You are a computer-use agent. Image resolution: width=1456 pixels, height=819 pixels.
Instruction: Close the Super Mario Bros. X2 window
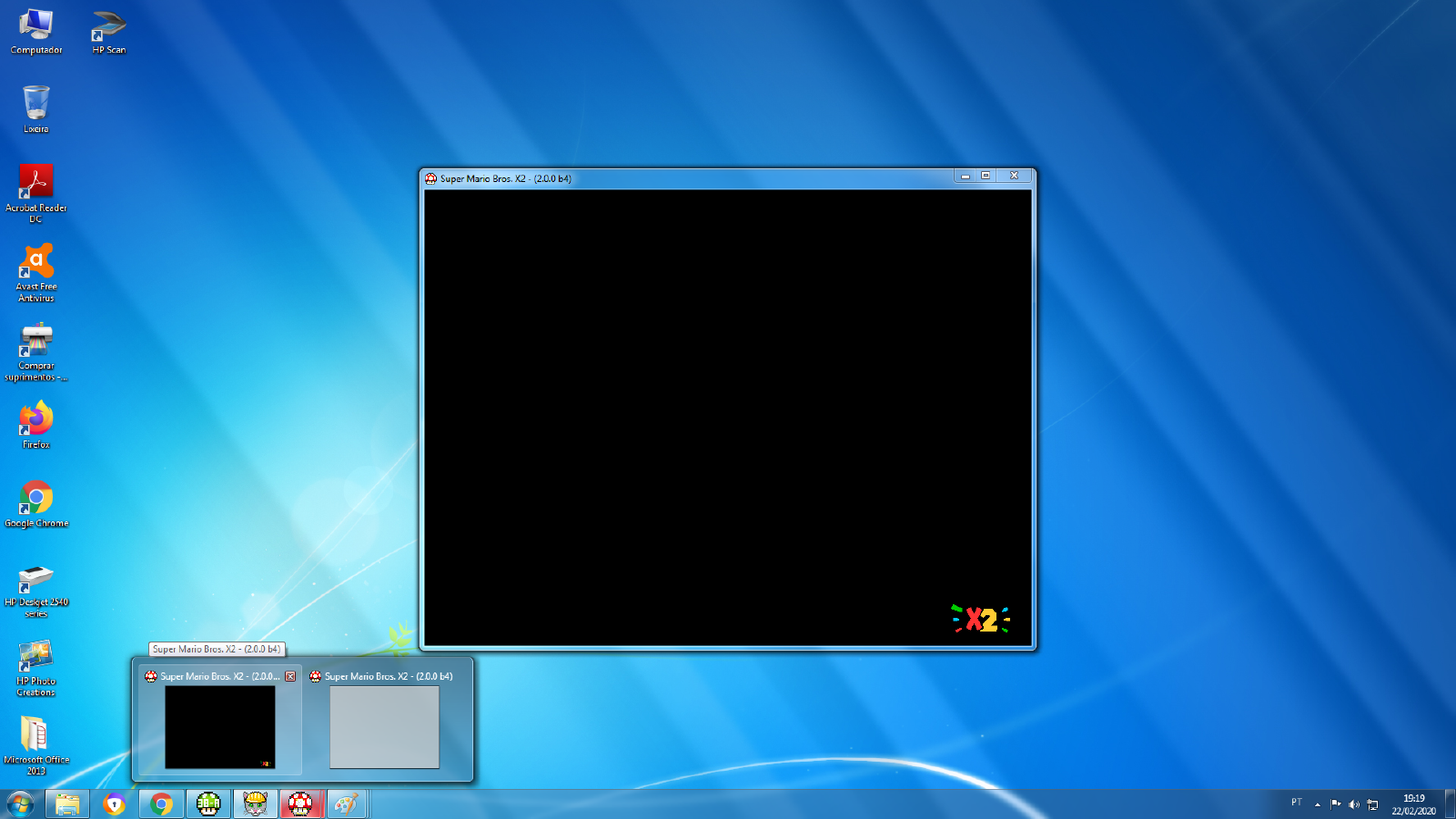click(1014, 176)
